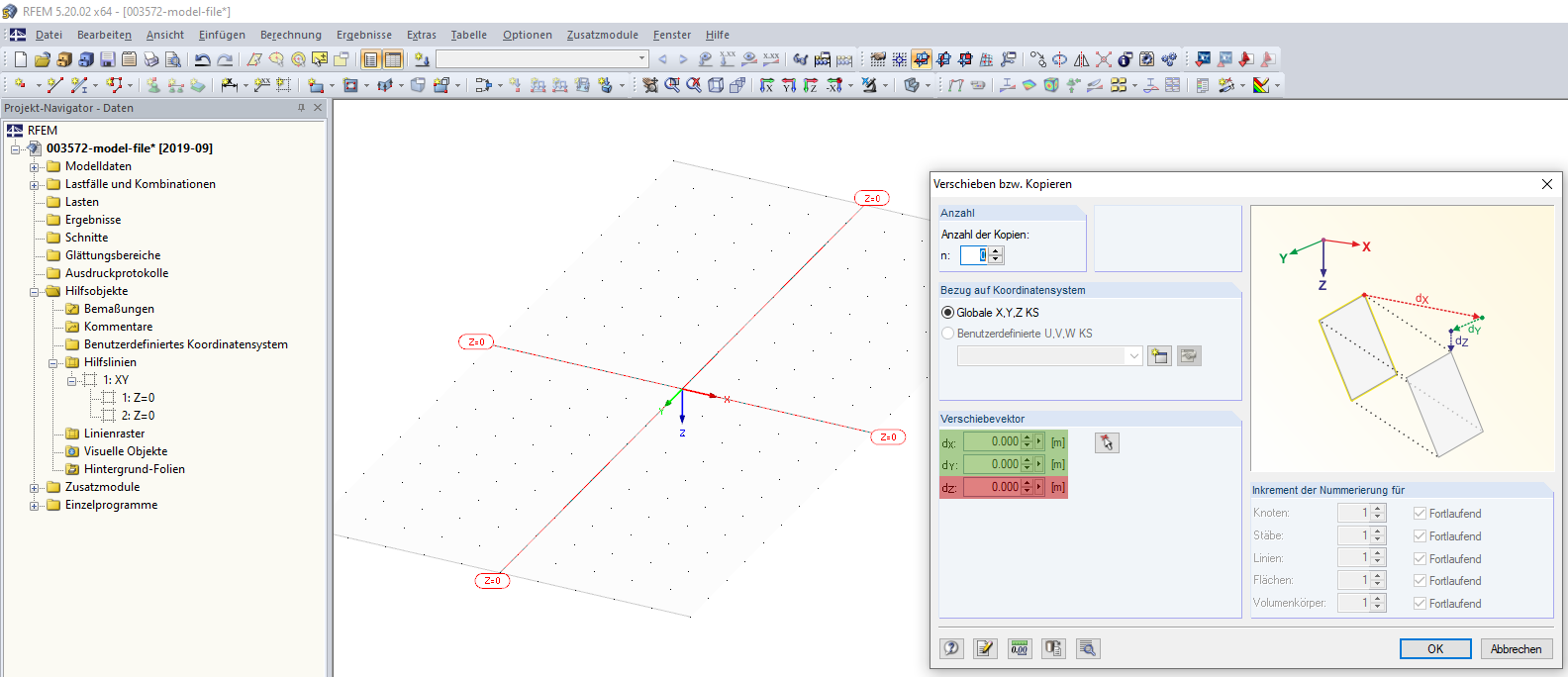
Task: Toggle the Project Navigator panel icon
Action: 371,59
